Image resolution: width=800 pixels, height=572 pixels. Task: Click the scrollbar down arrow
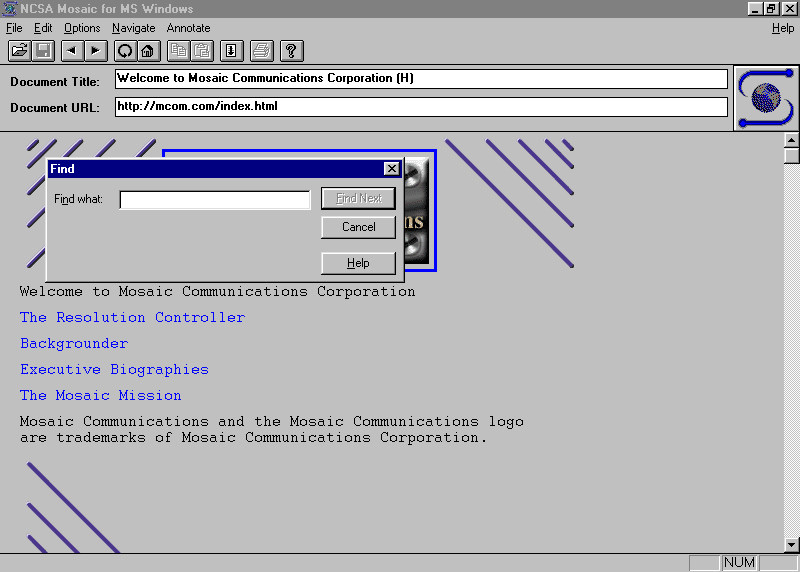[791, 544]
